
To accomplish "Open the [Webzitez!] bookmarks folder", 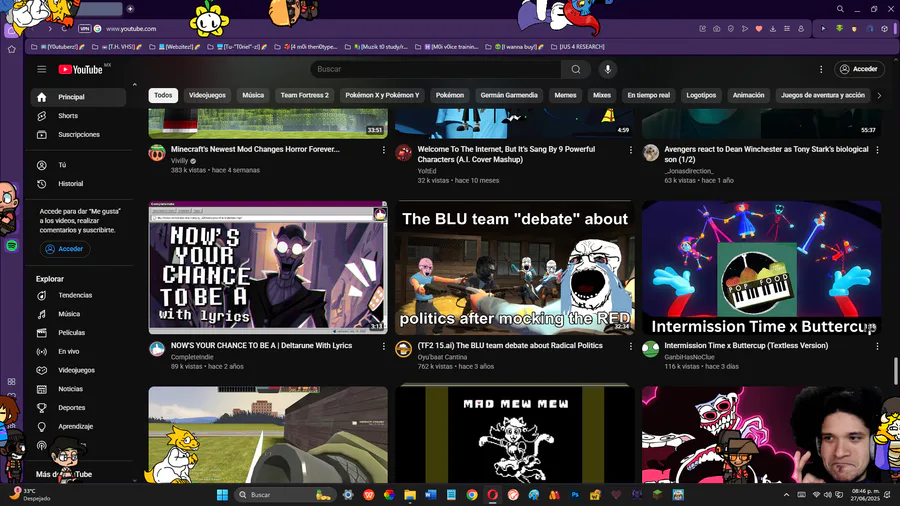I will 175,47.
